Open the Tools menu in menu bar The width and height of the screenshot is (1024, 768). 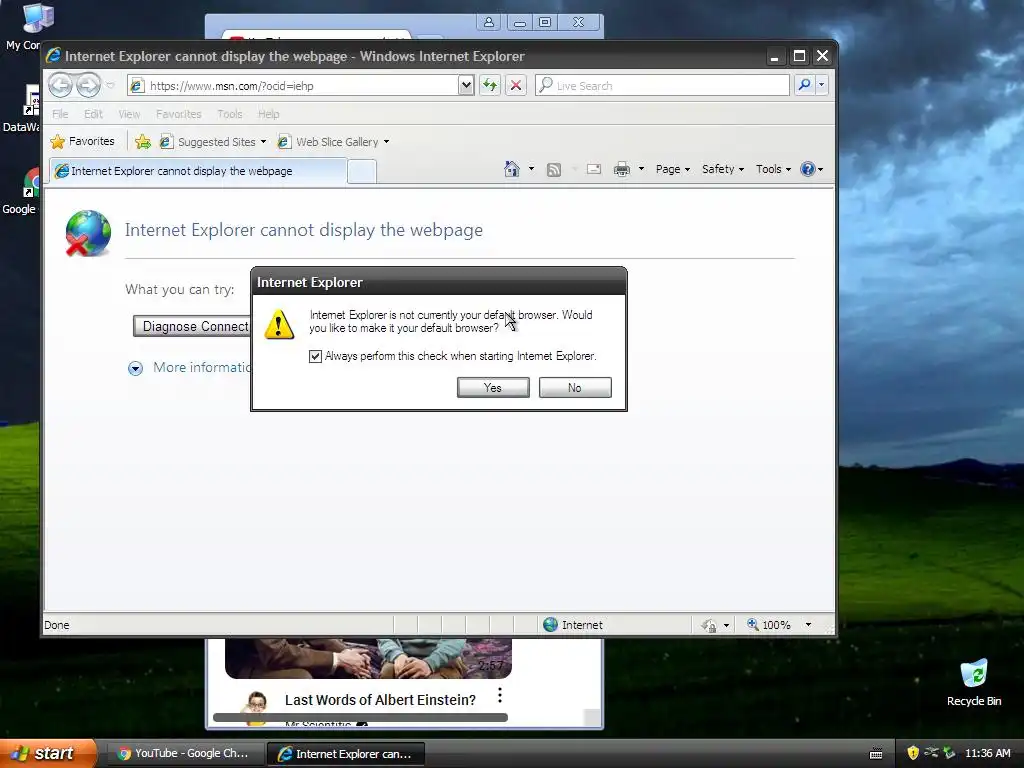pyautogui.click(x=230, y=114)
